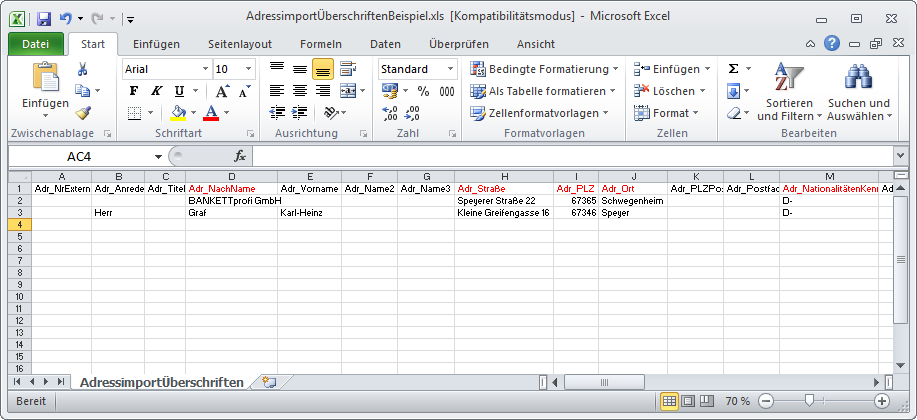Click the merge and center icon
This screenshot has height=420, width=917.
(349, 91)
